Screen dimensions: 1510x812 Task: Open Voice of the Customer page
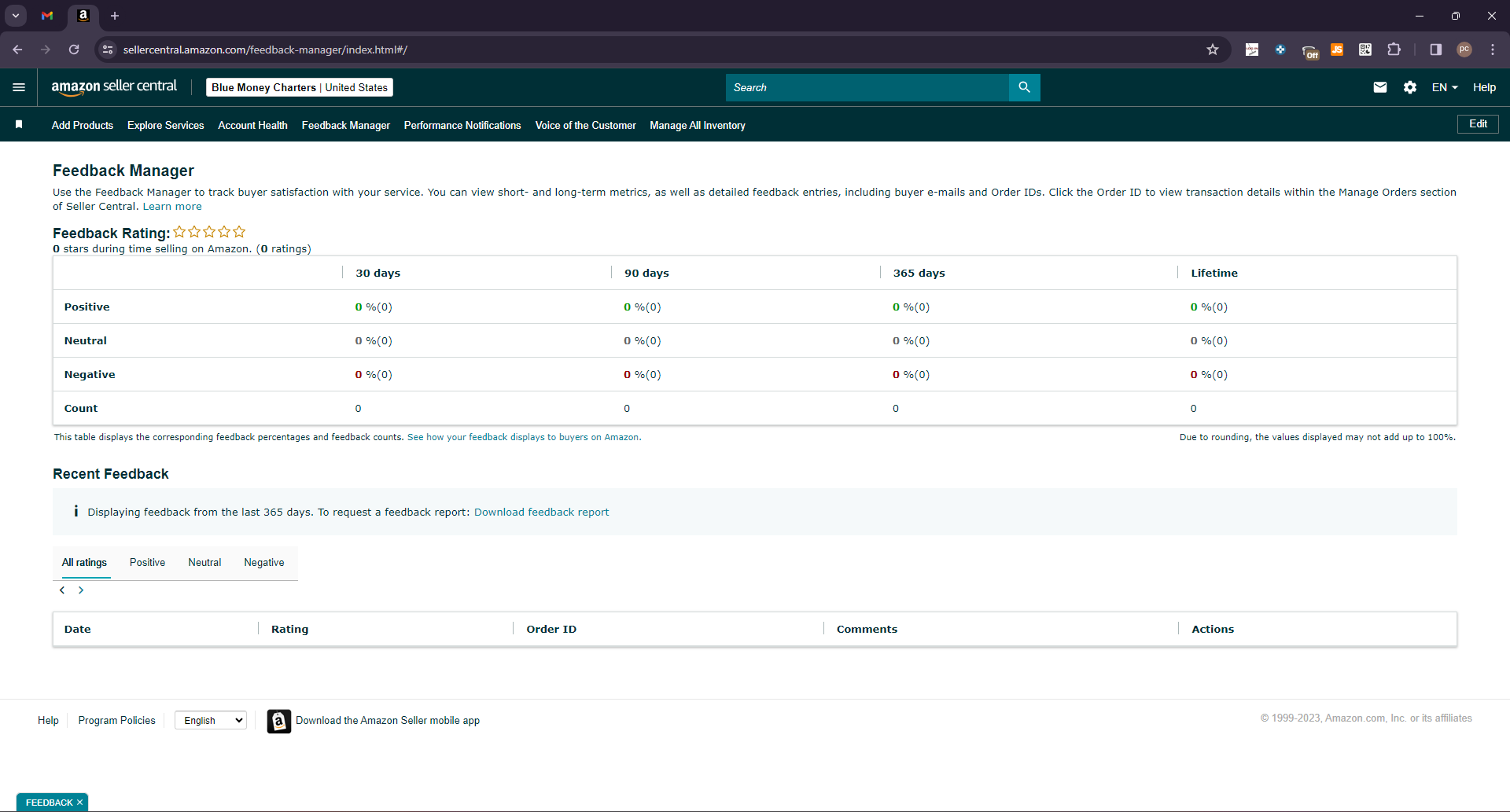[x=586, y=125]
